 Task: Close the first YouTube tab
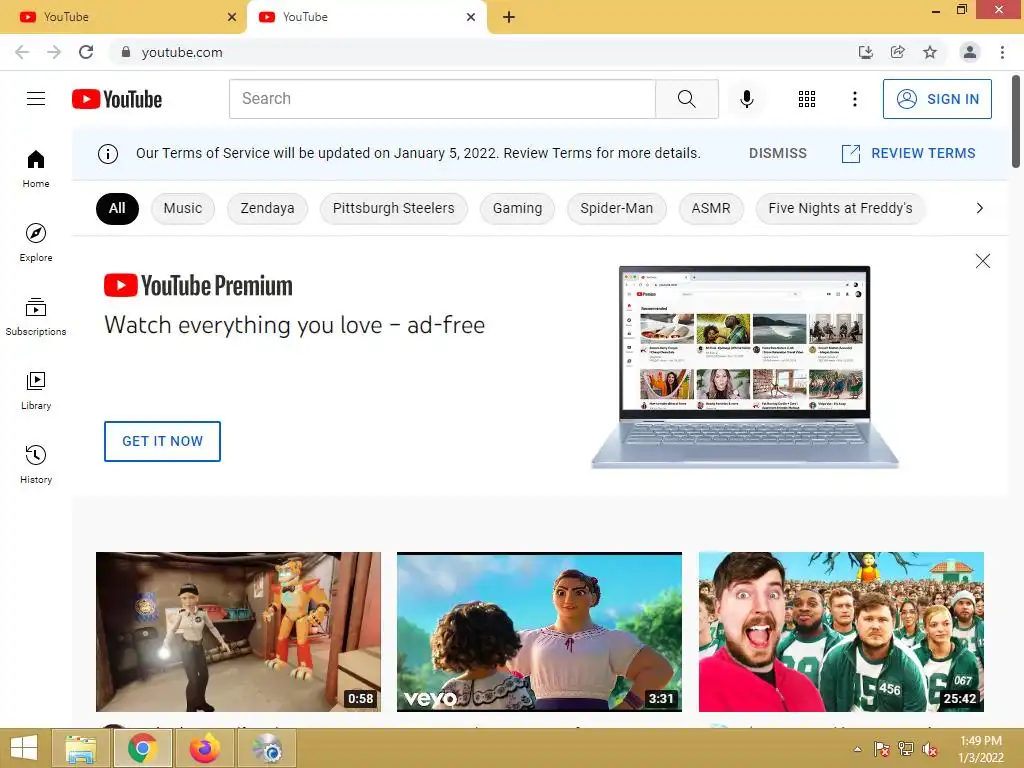click(232, 17)
